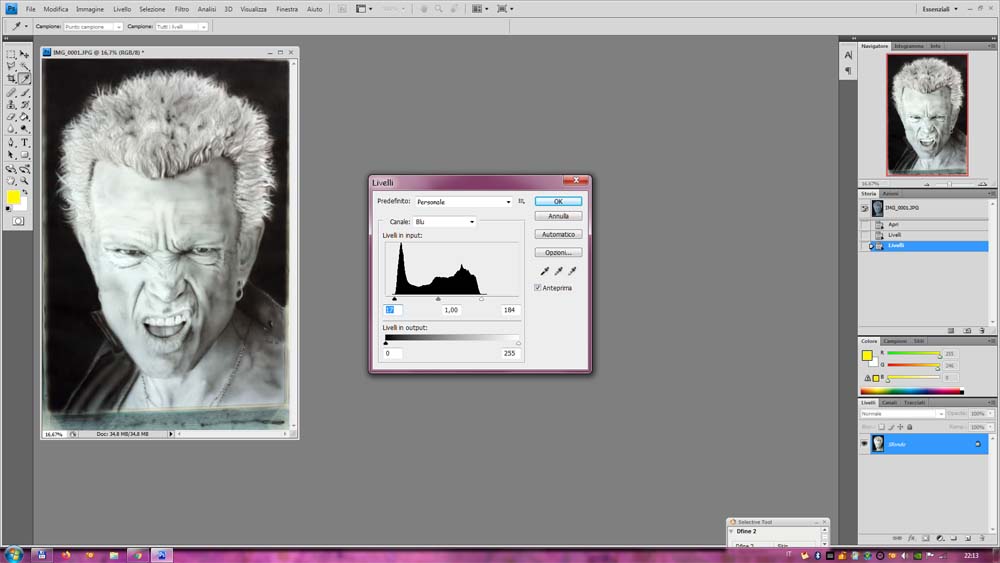
Task: Open the Punto campione sample size dropdown
Action: click(92, 27)
